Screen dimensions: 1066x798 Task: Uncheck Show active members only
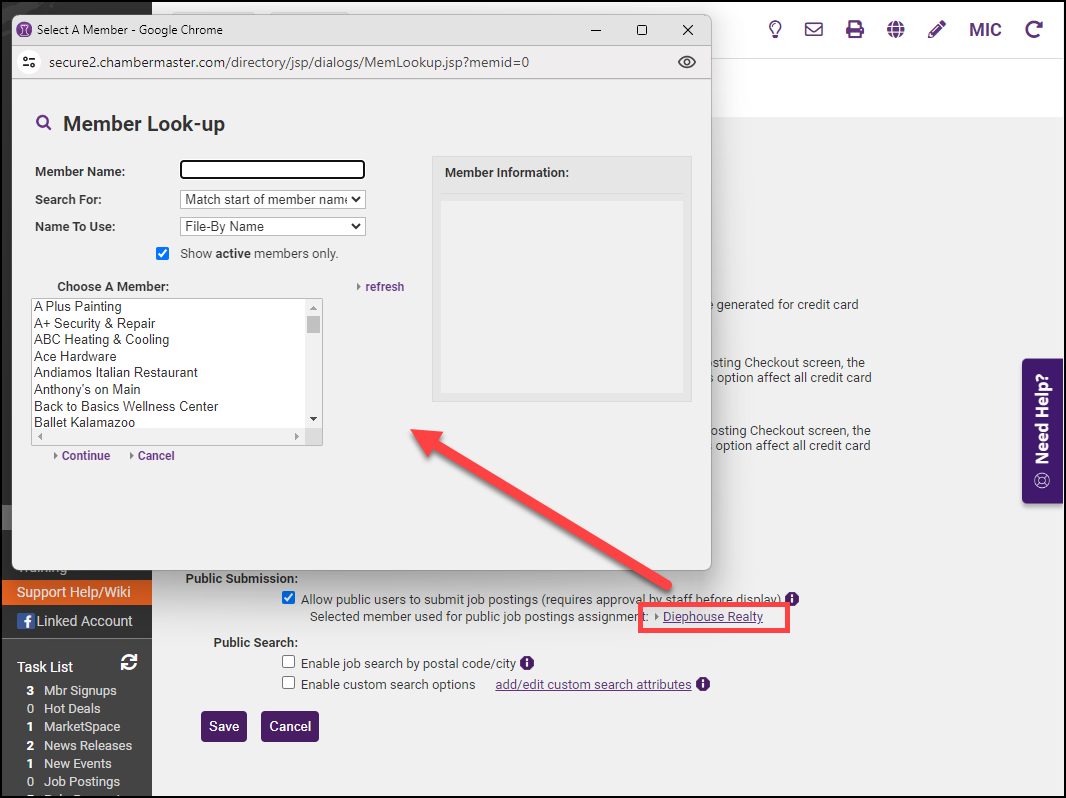[163, 253]
